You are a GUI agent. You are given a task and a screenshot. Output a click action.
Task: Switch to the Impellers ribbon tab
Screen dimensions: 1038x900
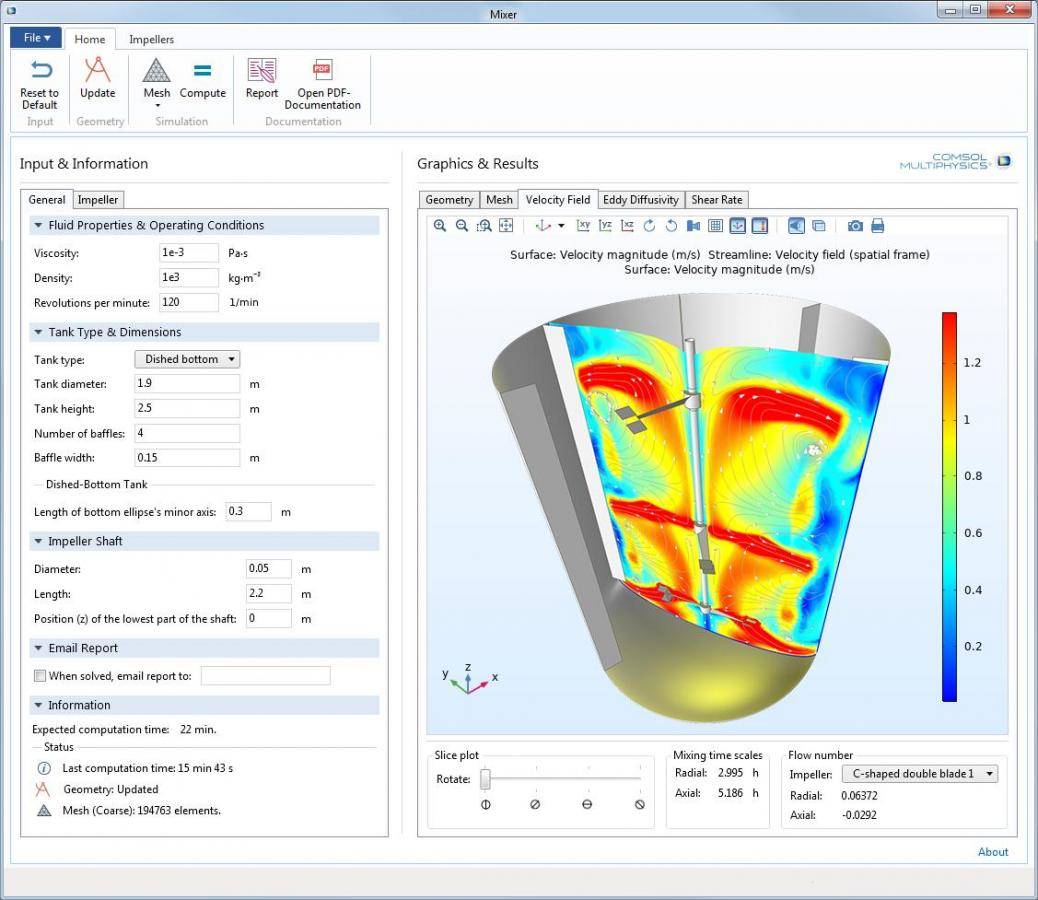point(152,39)
